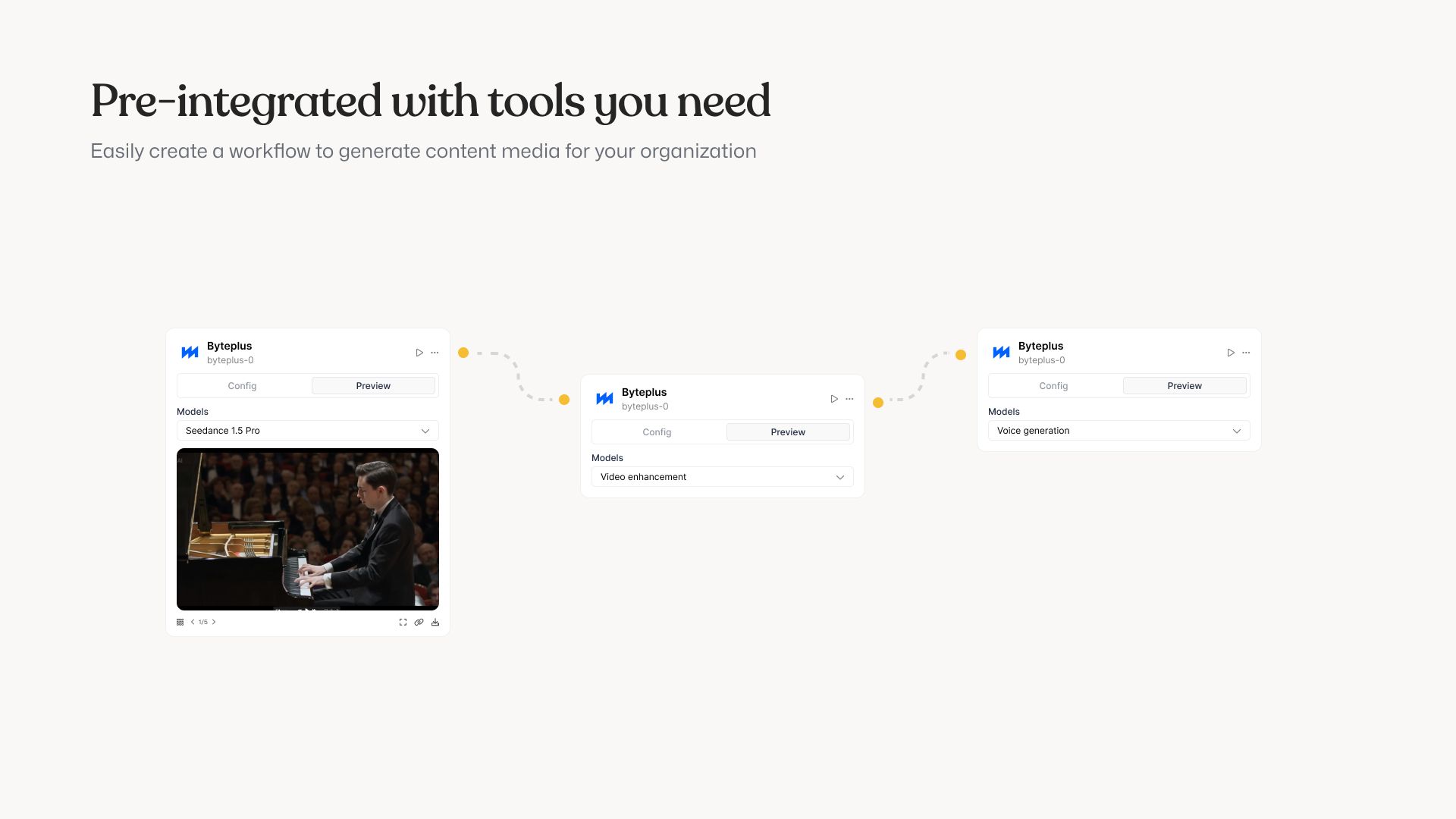Image resolution: width=1456 pixels, height=819 pixels.
Task: Expand the Video enhancement model dropdown
Action: tap(722, 477)
